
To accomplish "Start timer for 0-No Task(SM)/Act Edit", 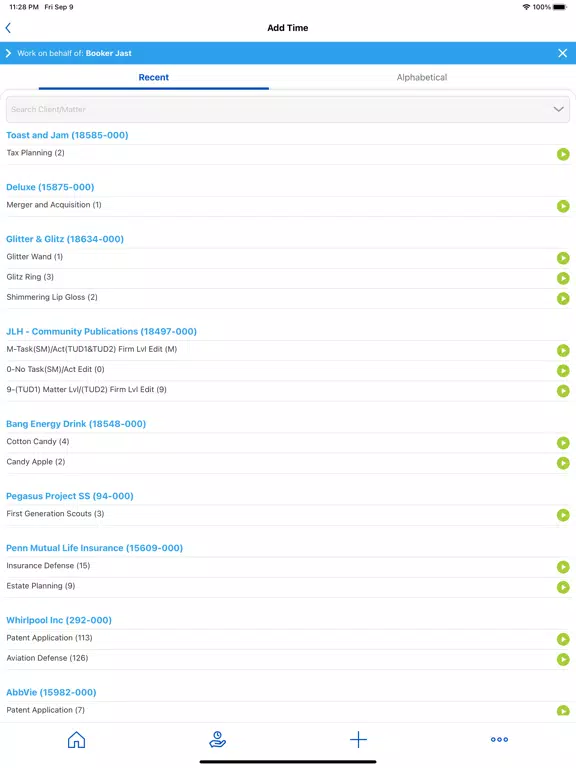I will (x=563, y=371).
